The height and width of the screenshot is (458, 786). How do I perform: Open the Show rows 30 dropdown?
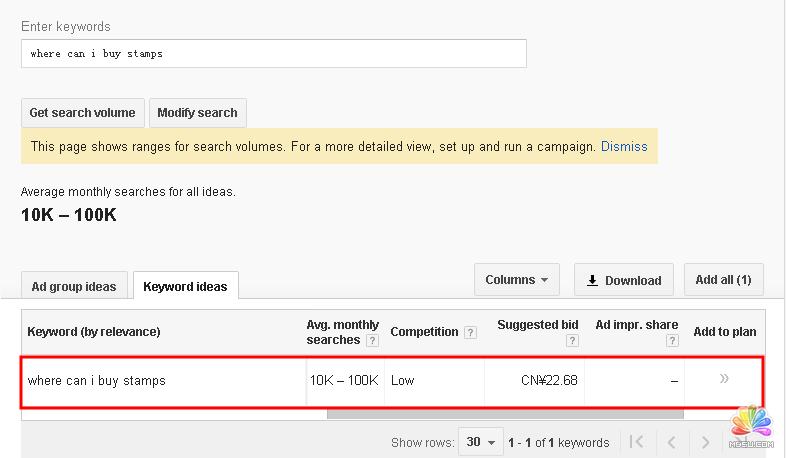coord(480,442)
